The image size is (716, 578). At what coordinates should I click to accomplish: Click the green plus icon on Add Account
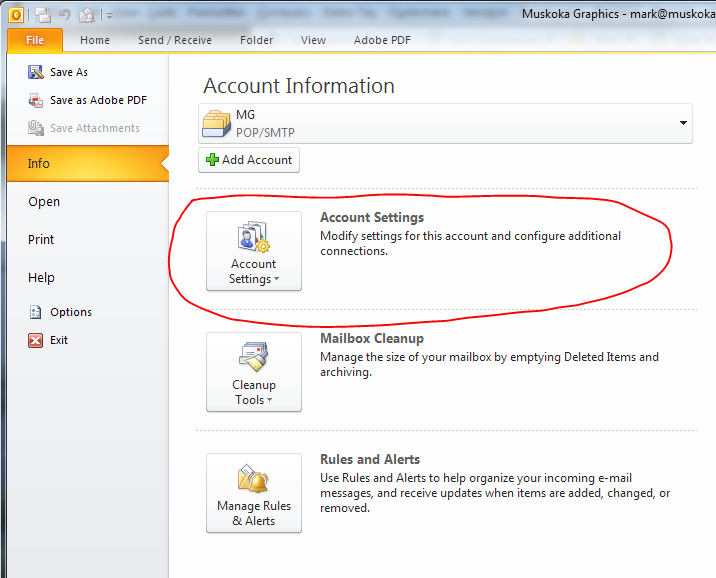(x=212, y=160)
